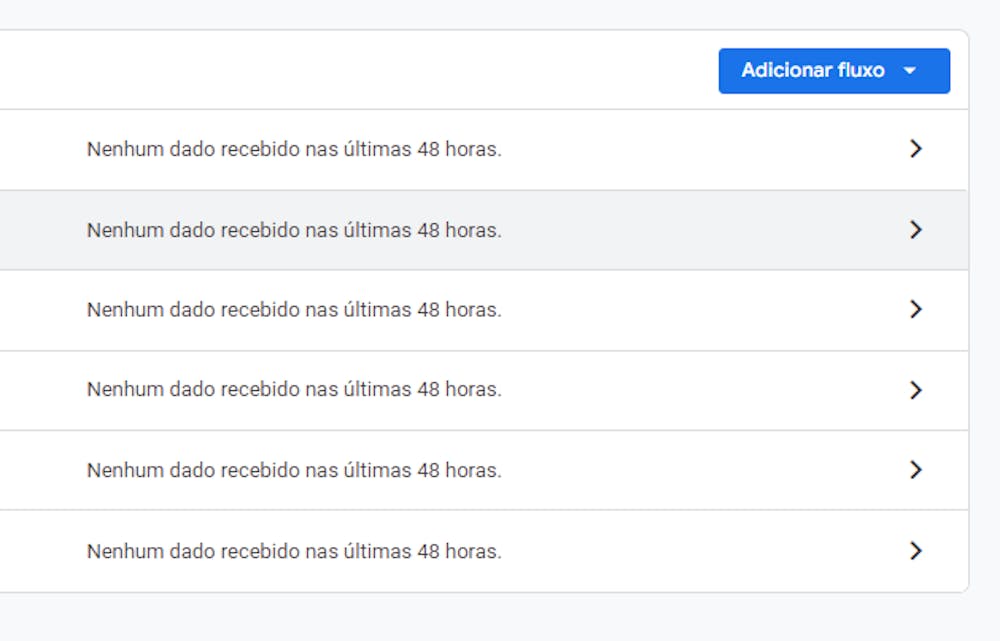Click fifth row's "Nenhum dado recebido" text
Screen dimensions: 1000x641
294,470
